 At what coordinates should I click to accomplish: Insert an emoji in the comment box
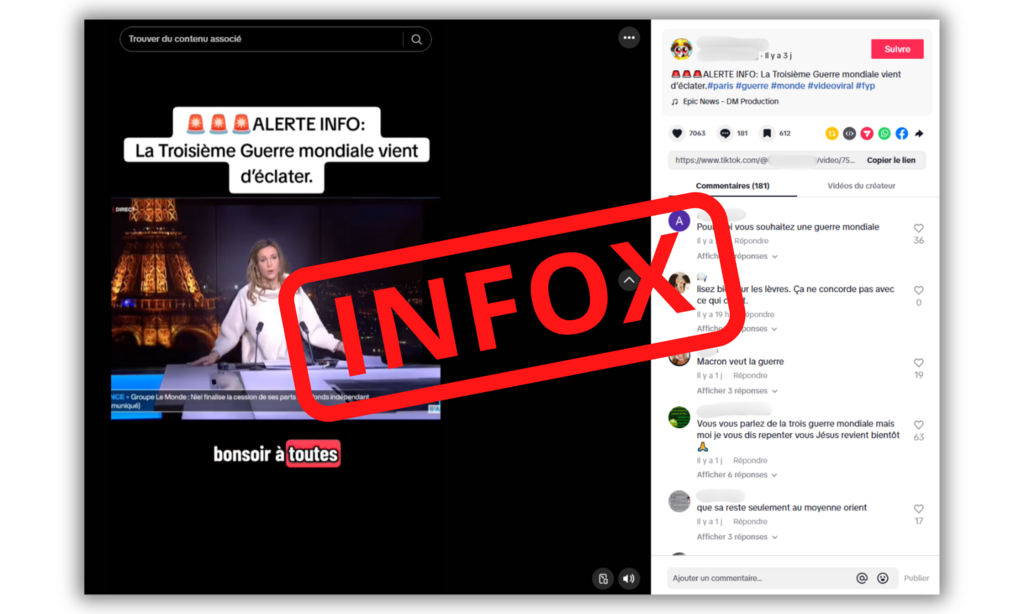click(x=883, y=578)
